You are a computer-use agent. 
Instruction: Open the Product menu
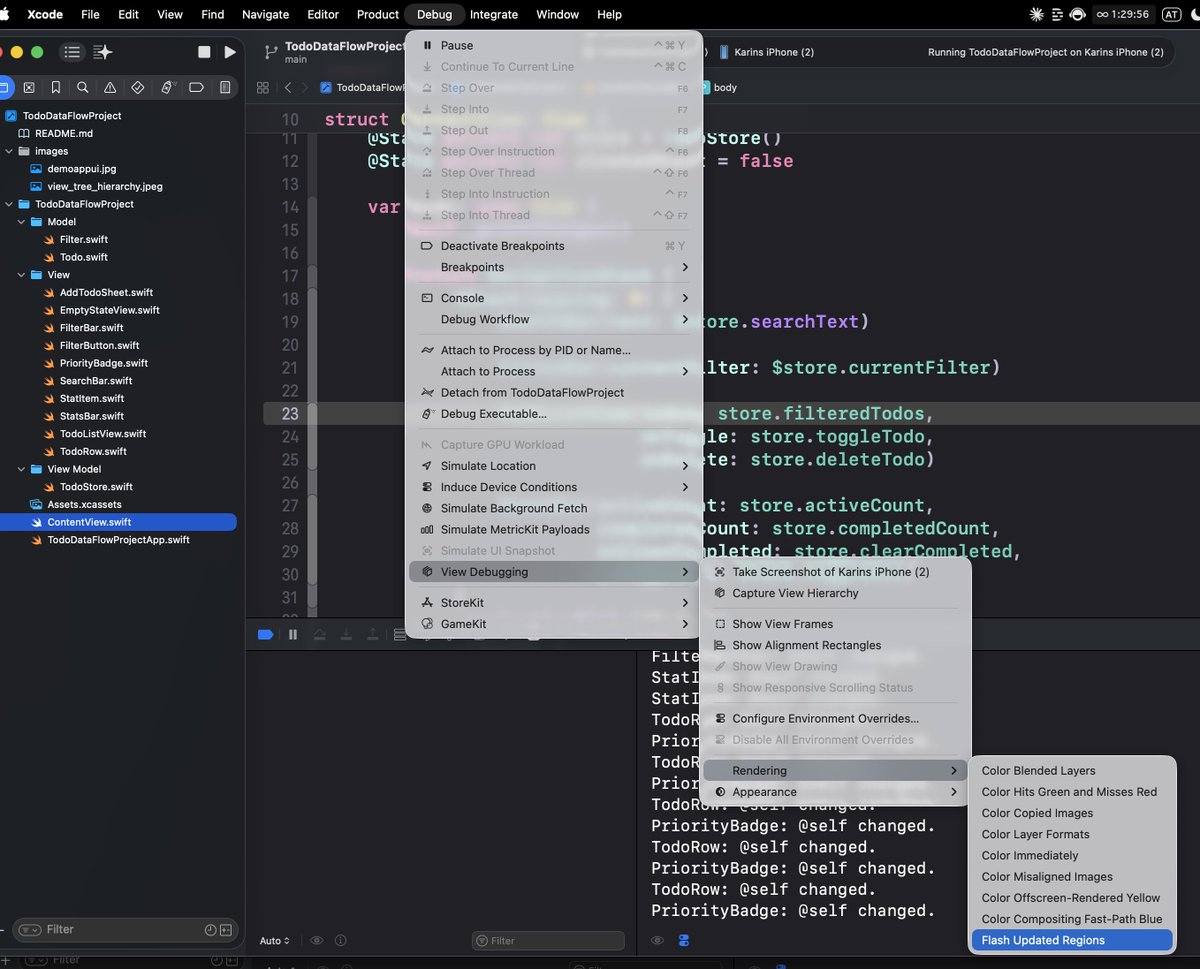377,14
